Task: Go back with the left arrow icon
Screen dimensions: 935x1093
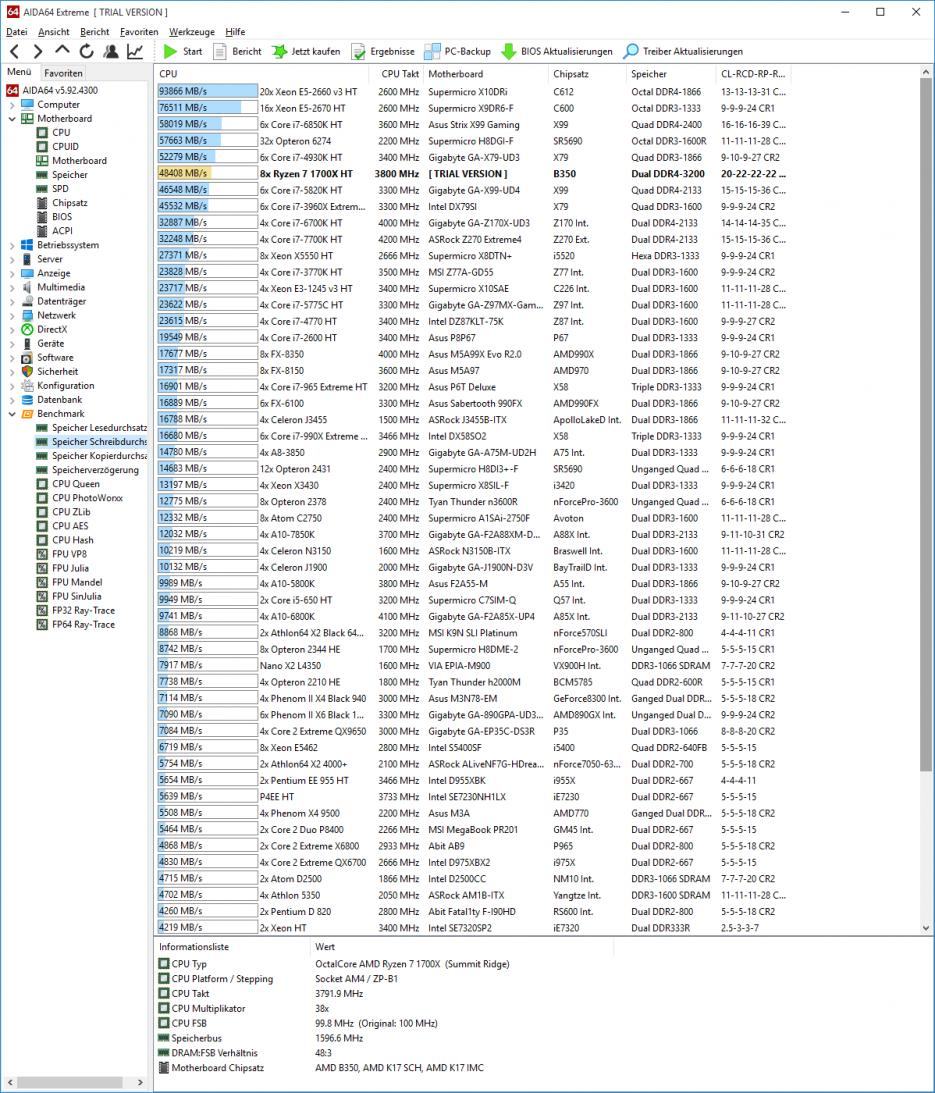Action: coord(15,51)
